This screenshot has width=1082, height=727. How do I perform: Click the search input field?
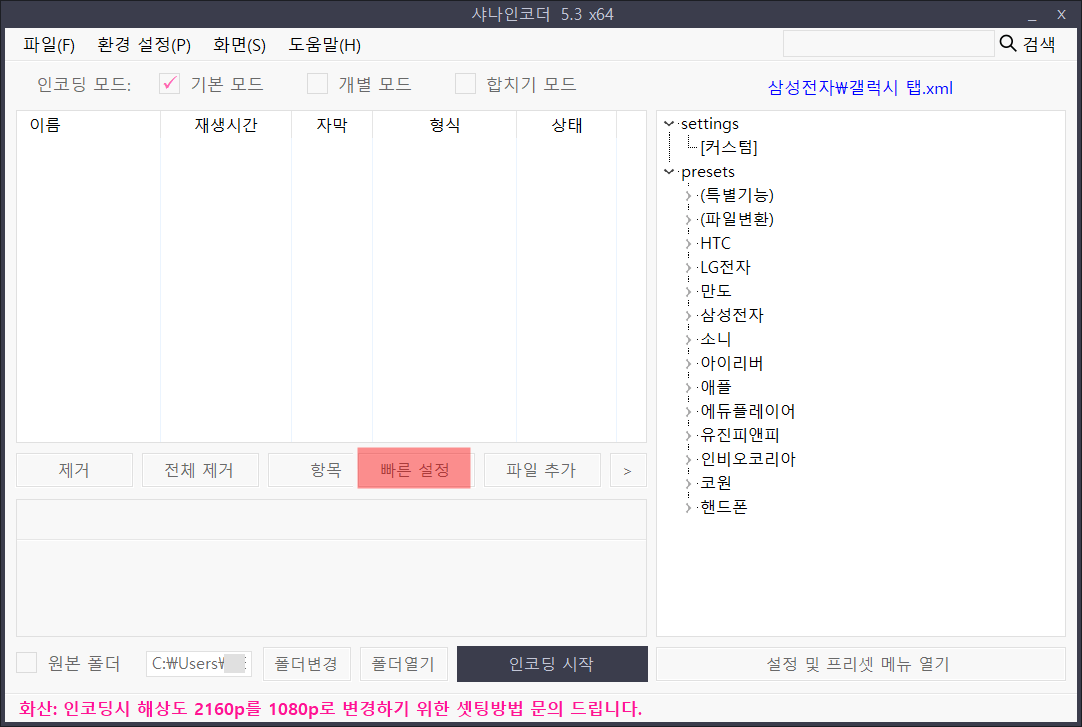click(x=888, y=44)
